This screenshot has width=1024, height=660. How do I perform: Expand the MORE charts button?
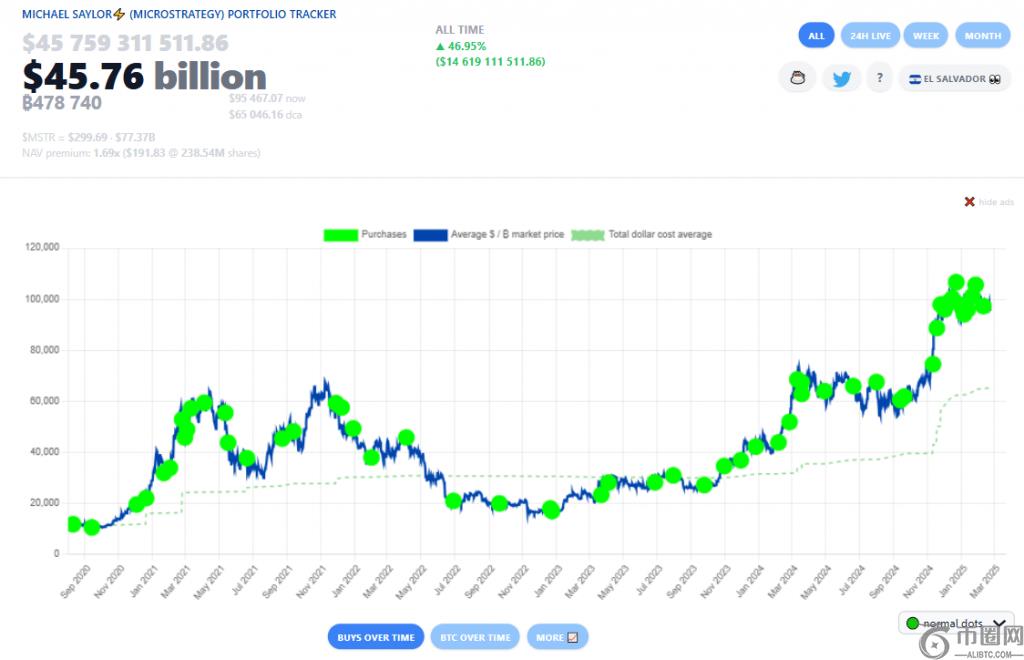[x=557, y=637]
